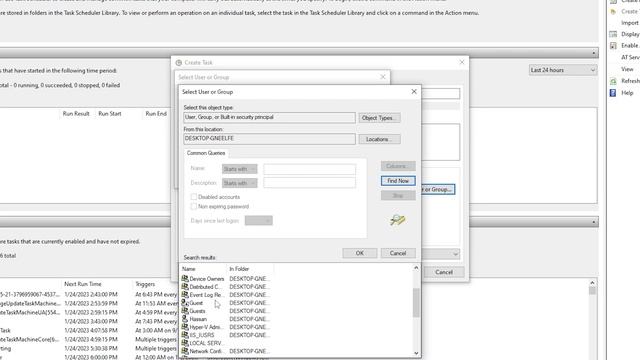Click the From this location field
The height and width of the screenshot is (360, 640).
pos(269,139)
